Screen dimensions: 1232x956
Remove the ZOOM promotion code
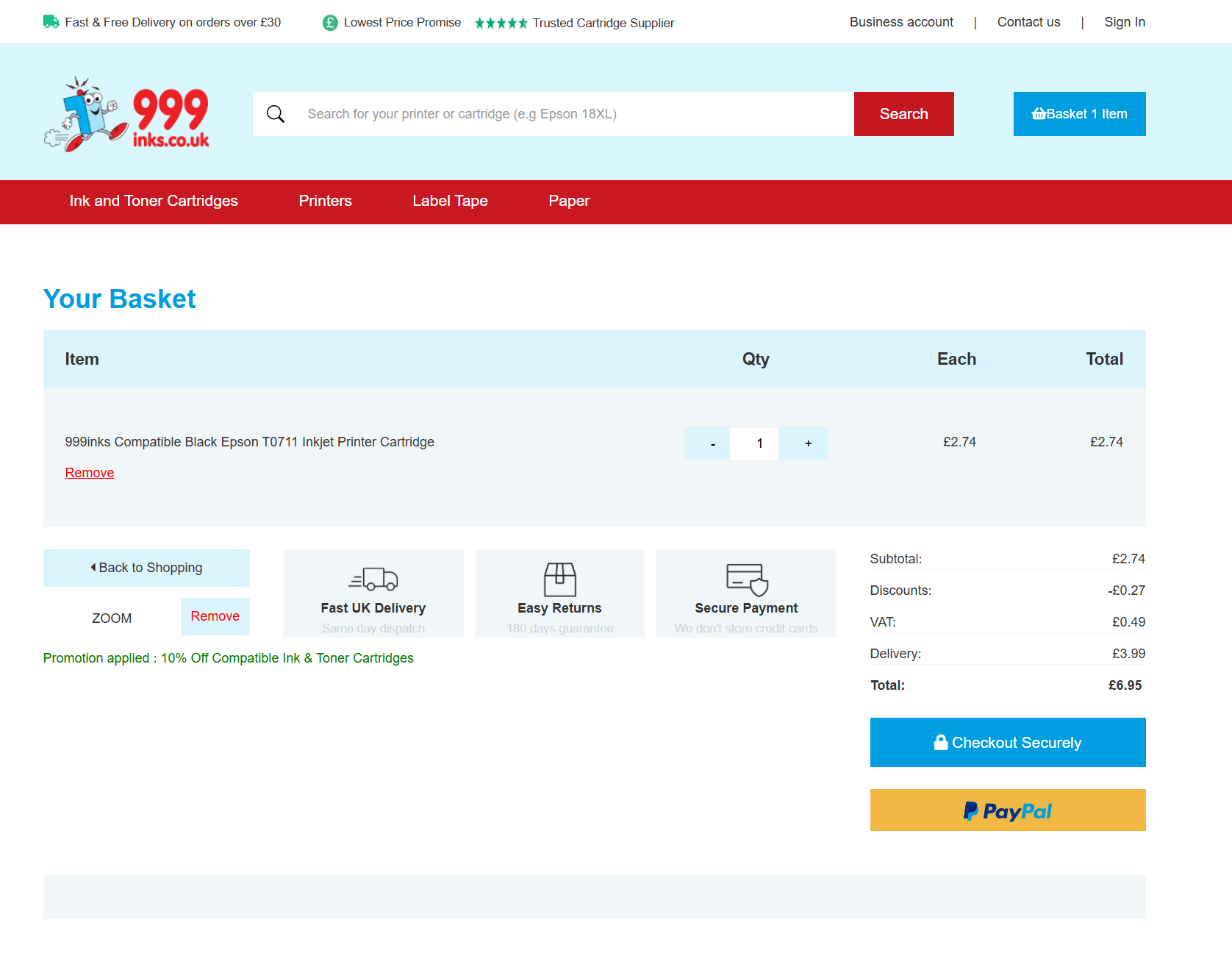click(x=215, y=616)
